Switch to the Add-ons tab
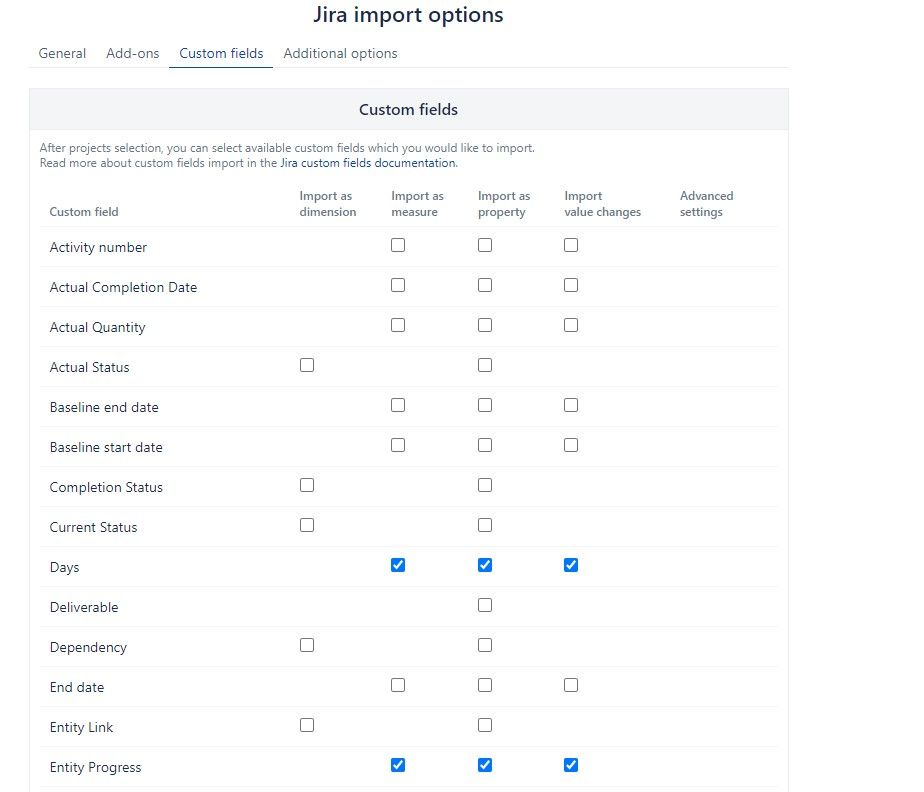Viewport: 924px width, 792px height. [x=133, y=54]
